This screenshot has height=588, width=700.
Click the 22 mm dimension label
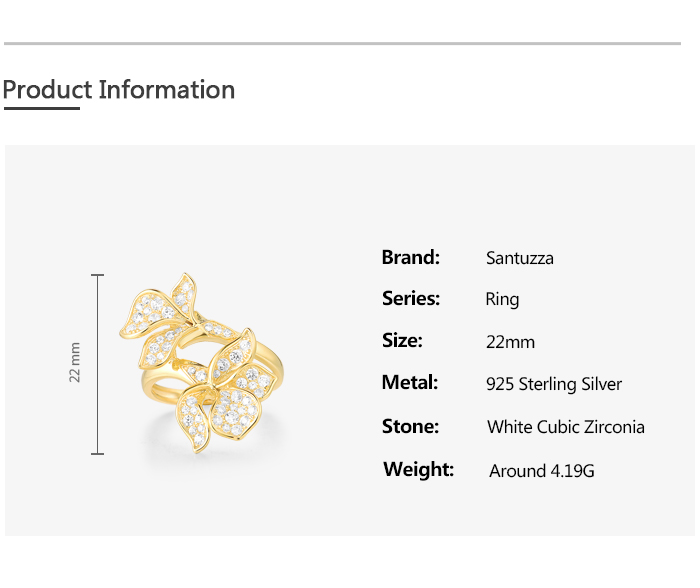(75, 362)
